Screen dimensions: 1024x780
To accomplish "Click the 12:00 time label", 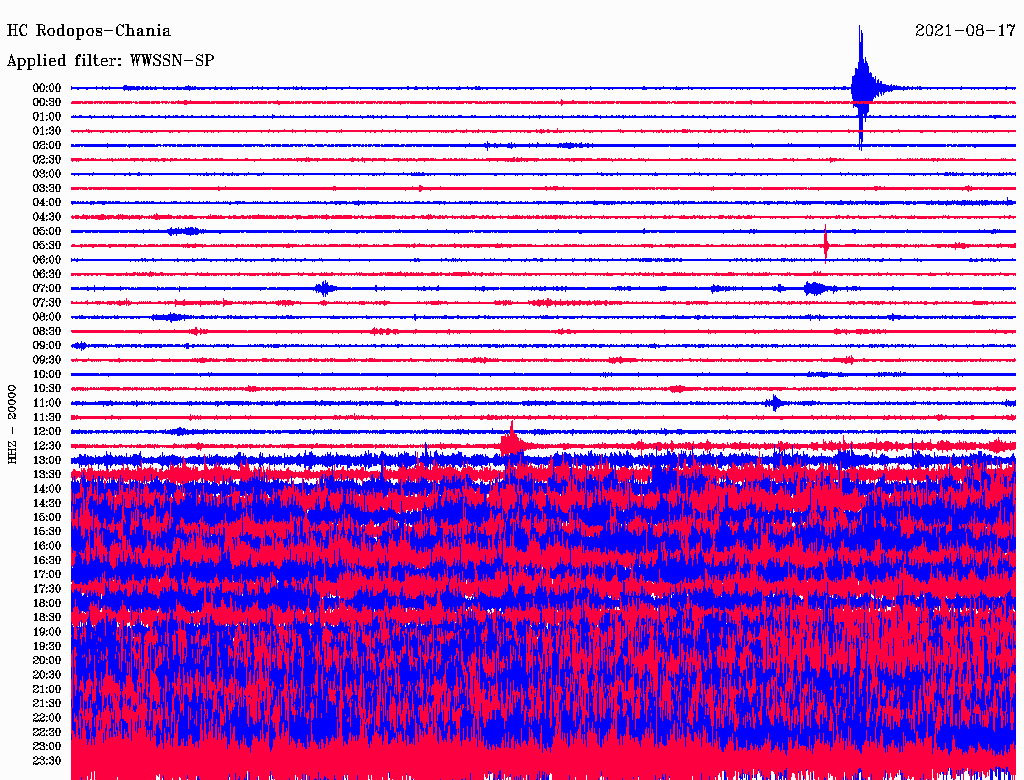I will click(47, 432).
